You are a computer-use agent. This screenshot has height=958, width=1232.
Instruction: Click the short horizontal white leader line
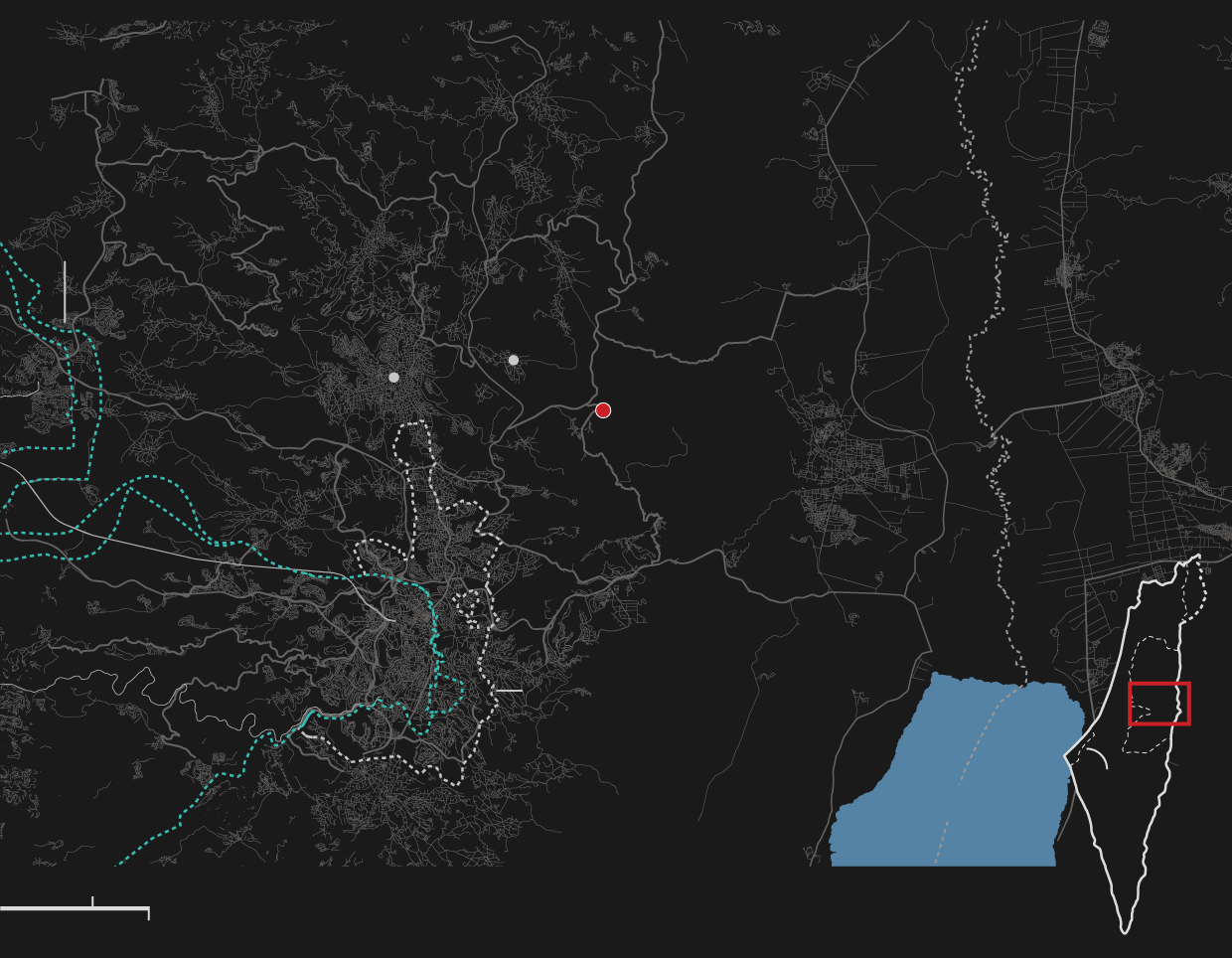pyautogui.click(x=509, y=691)
